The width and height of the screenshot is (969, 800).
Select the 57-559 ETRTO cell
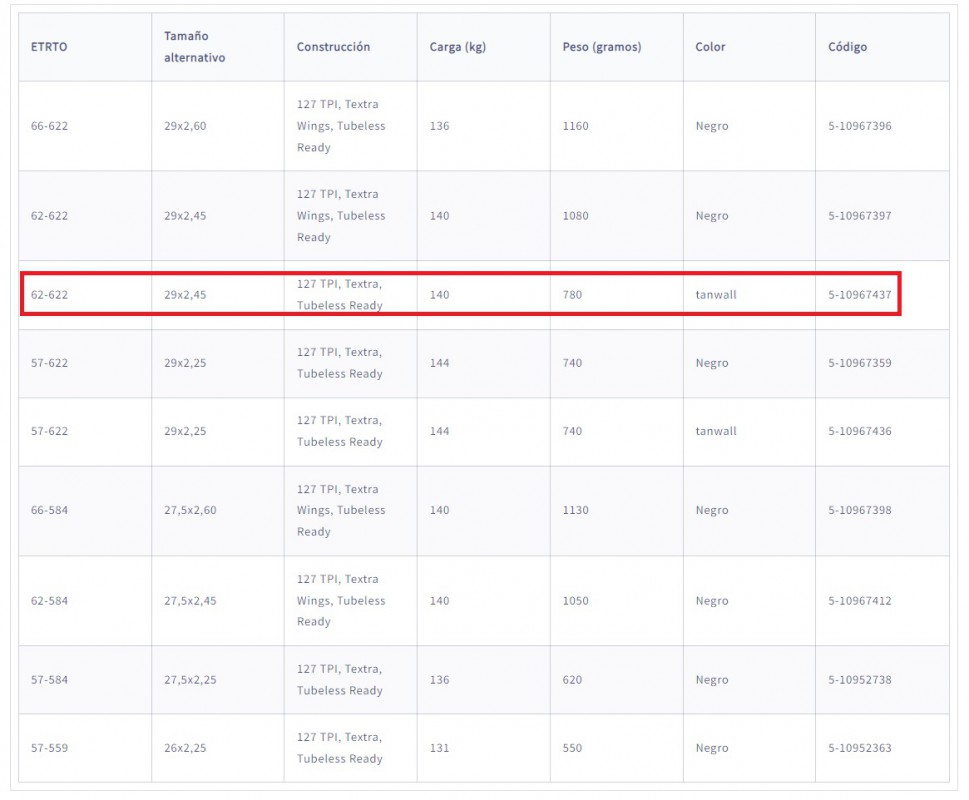[x=49, y=748]
